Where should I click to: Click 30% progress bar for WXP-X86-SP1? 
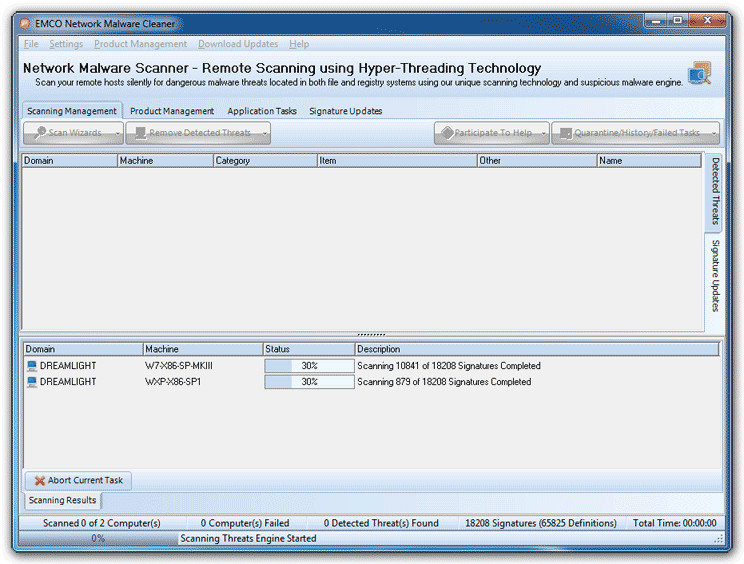tap(309, 382)
